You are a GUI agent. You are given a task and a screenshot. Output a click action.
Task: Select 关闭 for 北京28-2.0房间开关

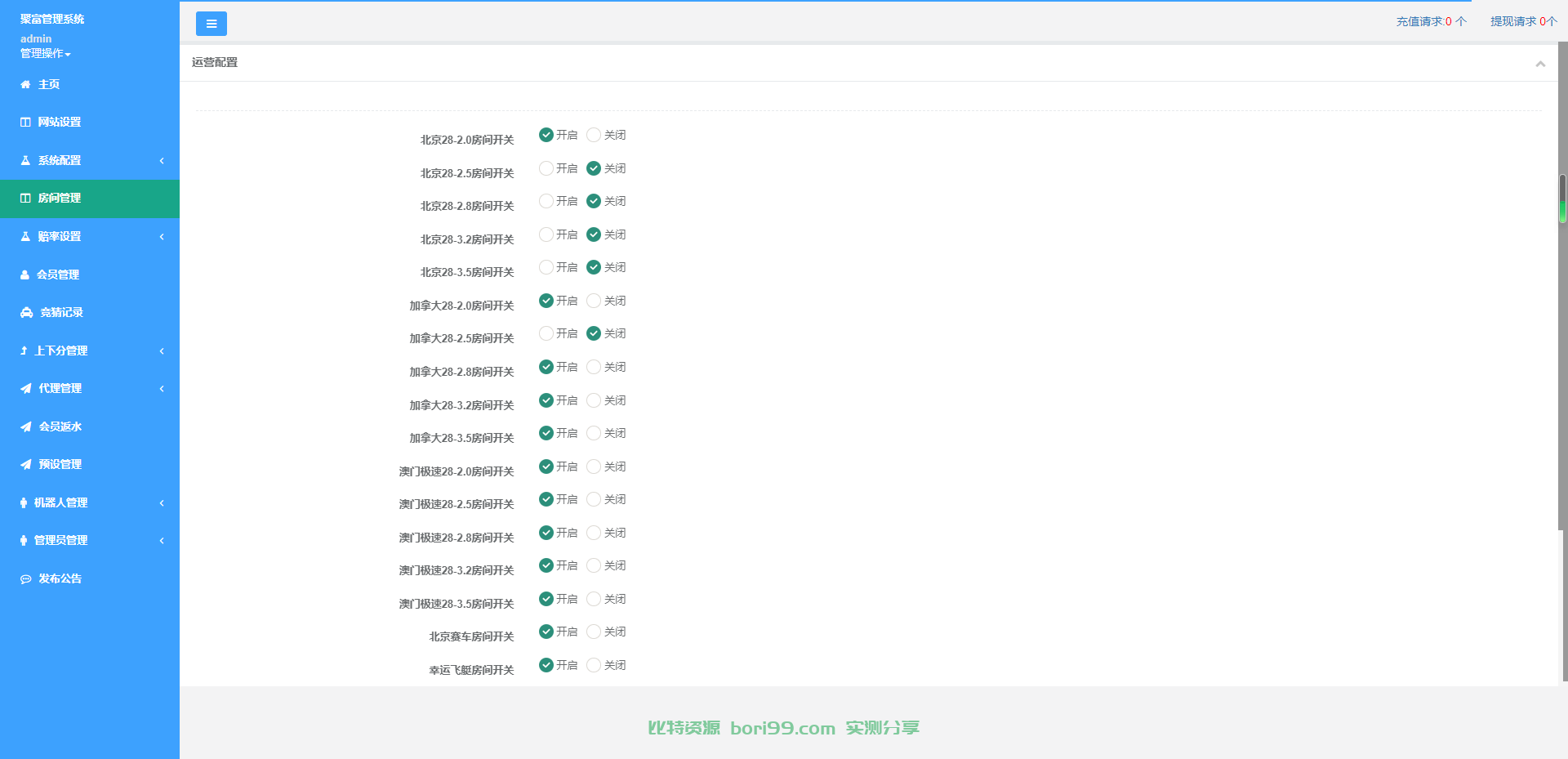pos(594,135)
